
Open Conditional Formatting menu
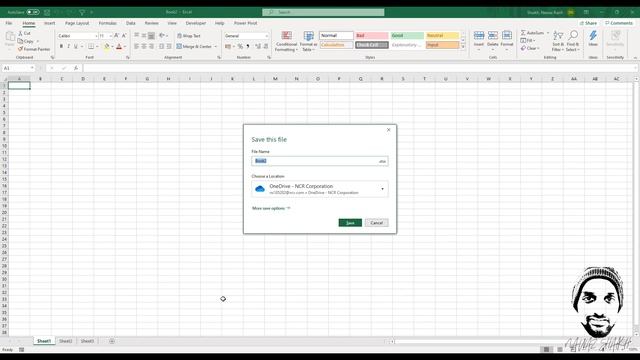[286, 41]
